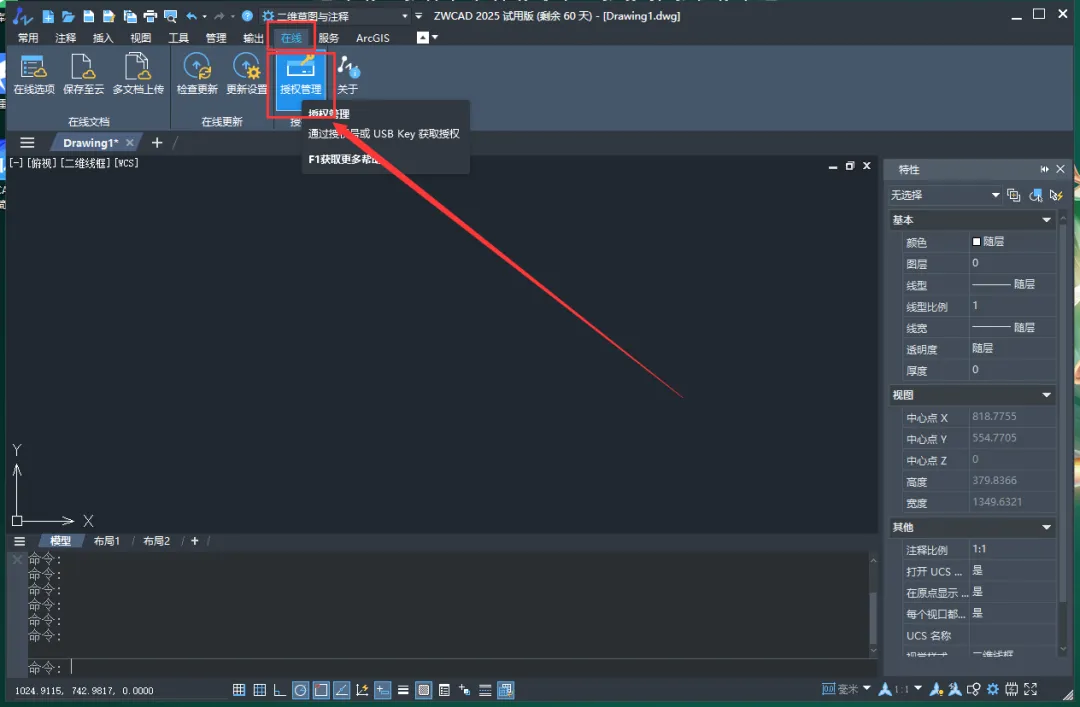Click the quick select icon in 特性 panel

[1056, 195]
